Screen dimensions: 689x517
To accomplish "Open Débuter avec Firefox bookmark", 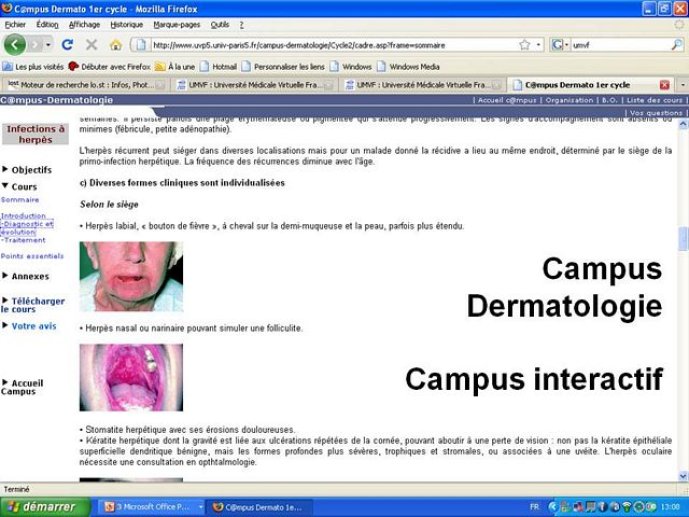I will tap(109, 67).
